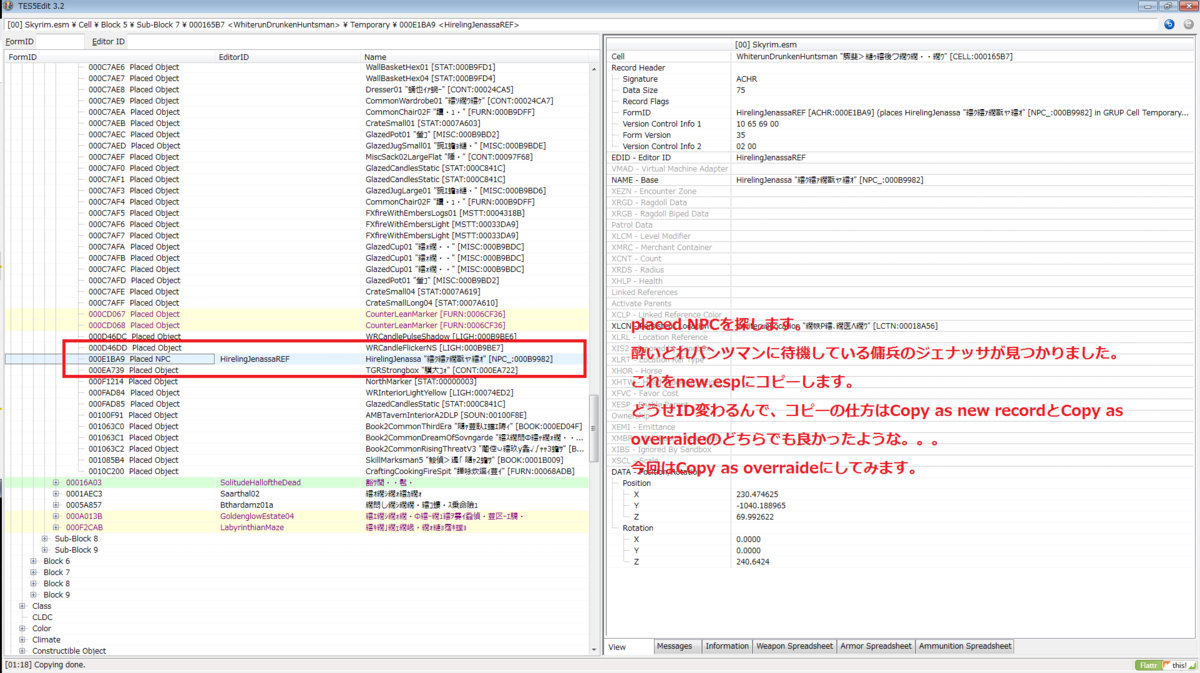Select the 000D46DD WRCandleFlickerNS row

[297, 348]
